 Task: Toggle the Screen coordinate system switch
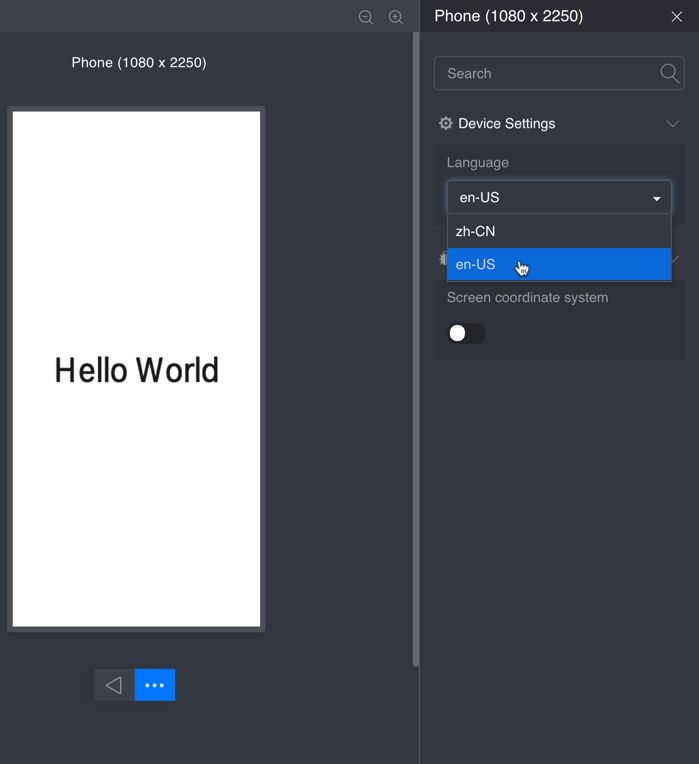pyautogui.click(x=466, y=333)
